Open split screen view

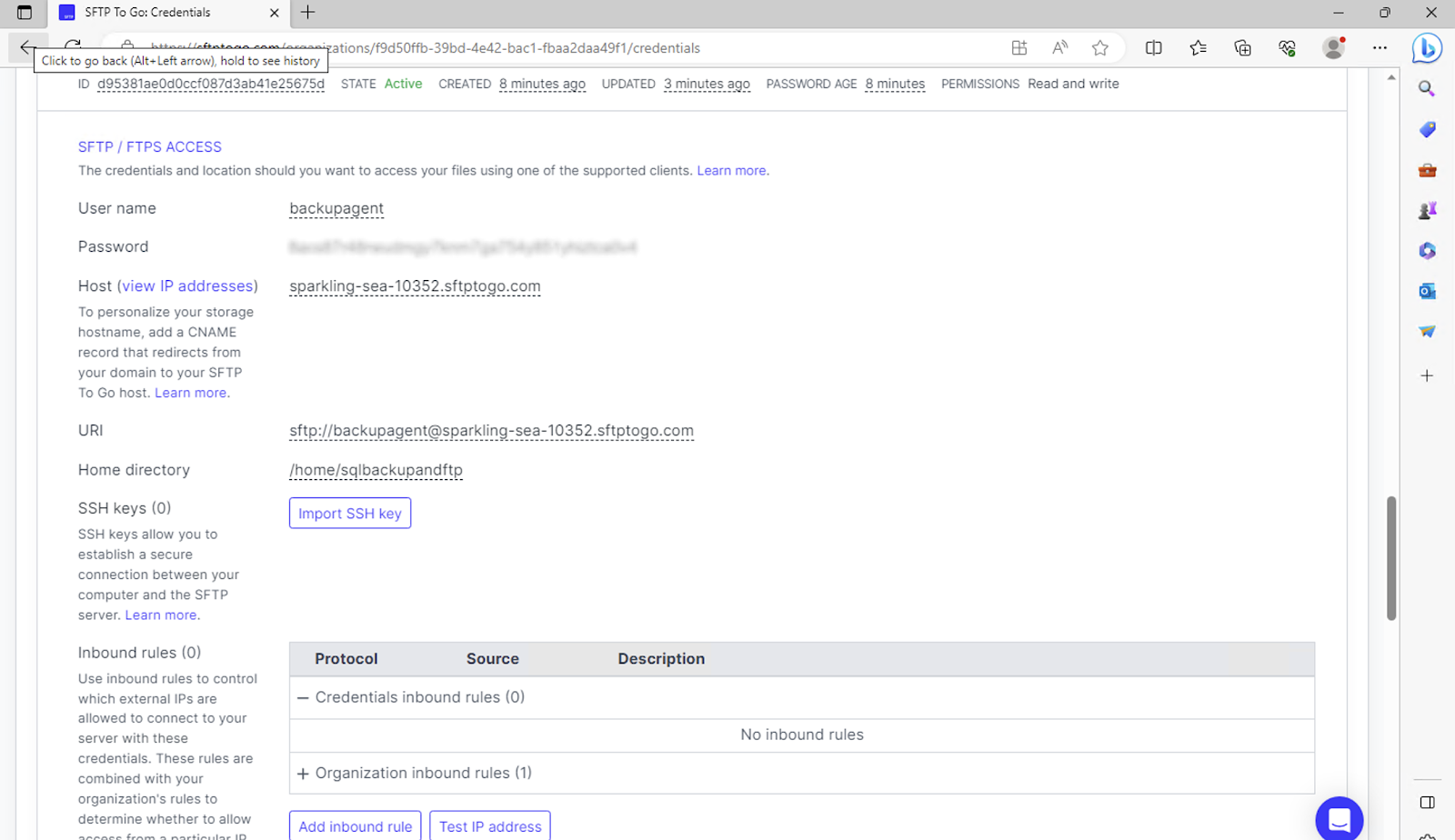pyautogui.click(x=1153, y=48)
